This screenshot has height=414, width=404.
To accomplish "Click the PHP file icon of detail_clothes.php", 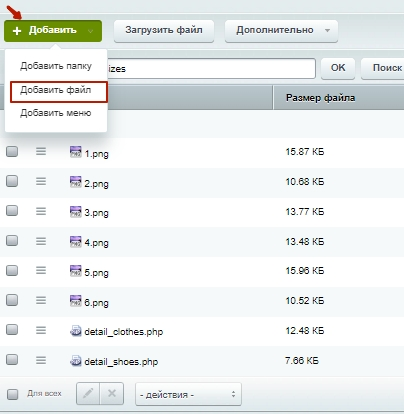I will 76,331.
